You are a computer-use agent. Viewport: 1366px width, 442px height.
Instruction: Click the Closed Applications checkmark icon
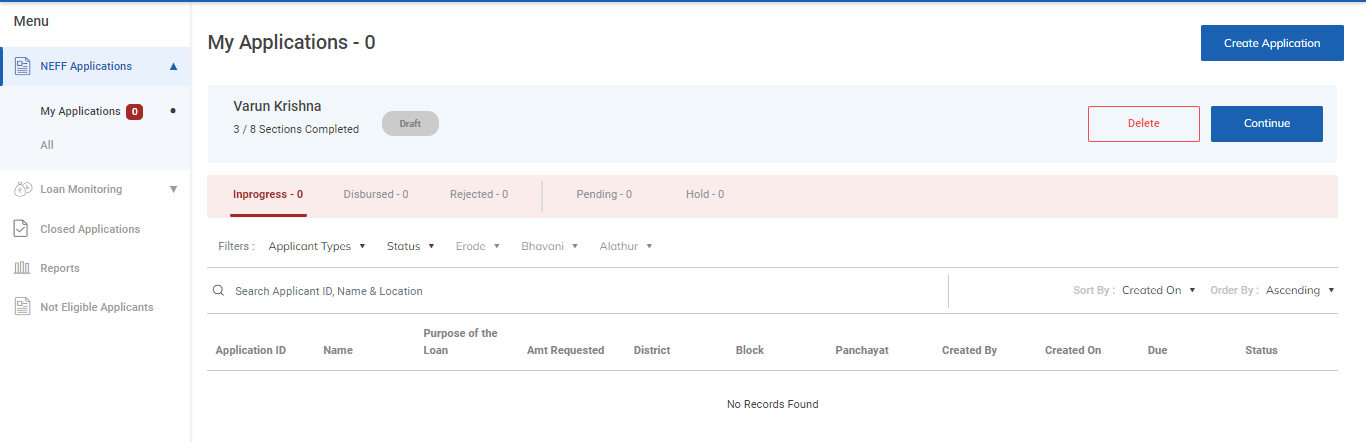[22, 229]
